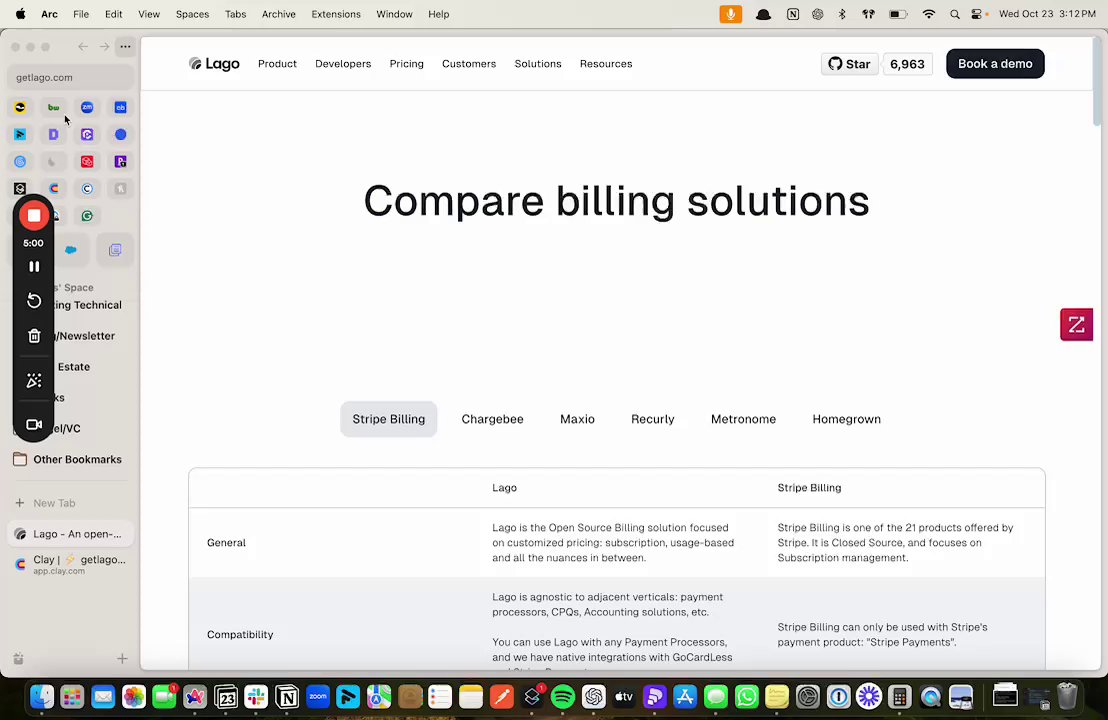Go forward with the Arc forward arrow
The image size is (1108, 720).
tap(105, 47)
